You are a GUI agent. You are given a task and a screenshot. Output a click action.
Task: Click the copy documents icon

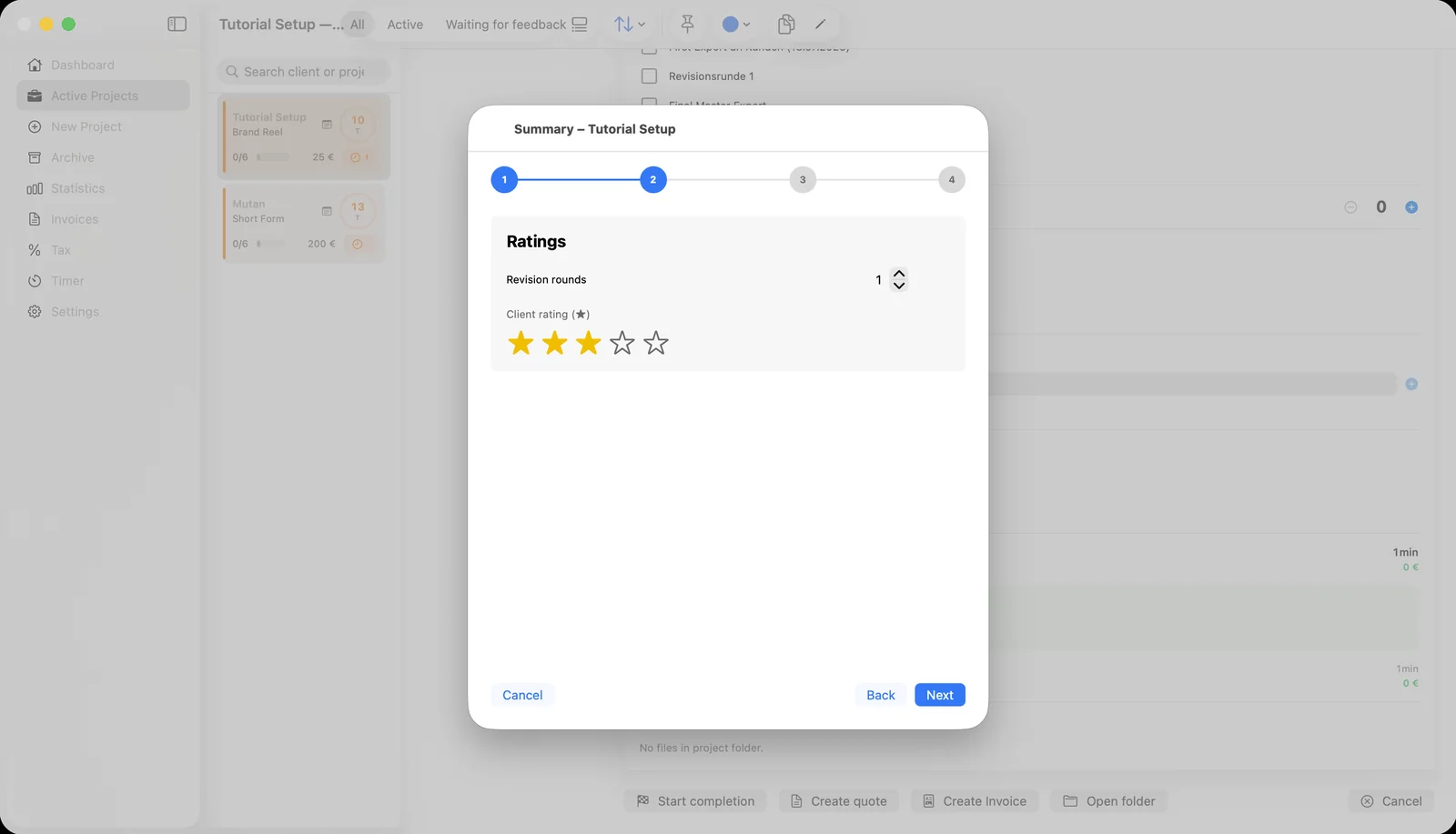(x=786, y=25)
